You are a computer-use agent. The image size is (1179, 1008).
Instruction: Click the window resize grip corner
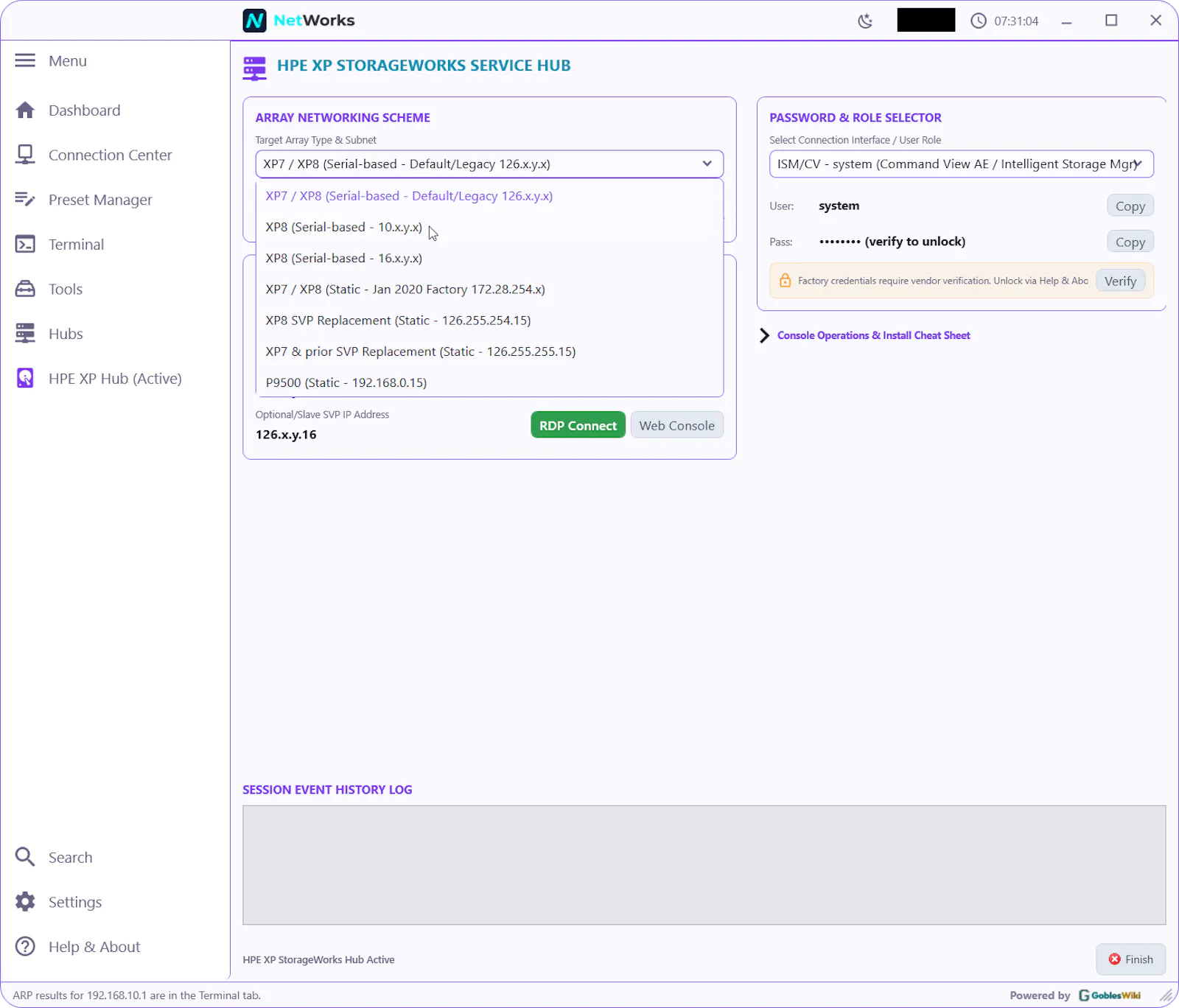tap(1166, 995)
